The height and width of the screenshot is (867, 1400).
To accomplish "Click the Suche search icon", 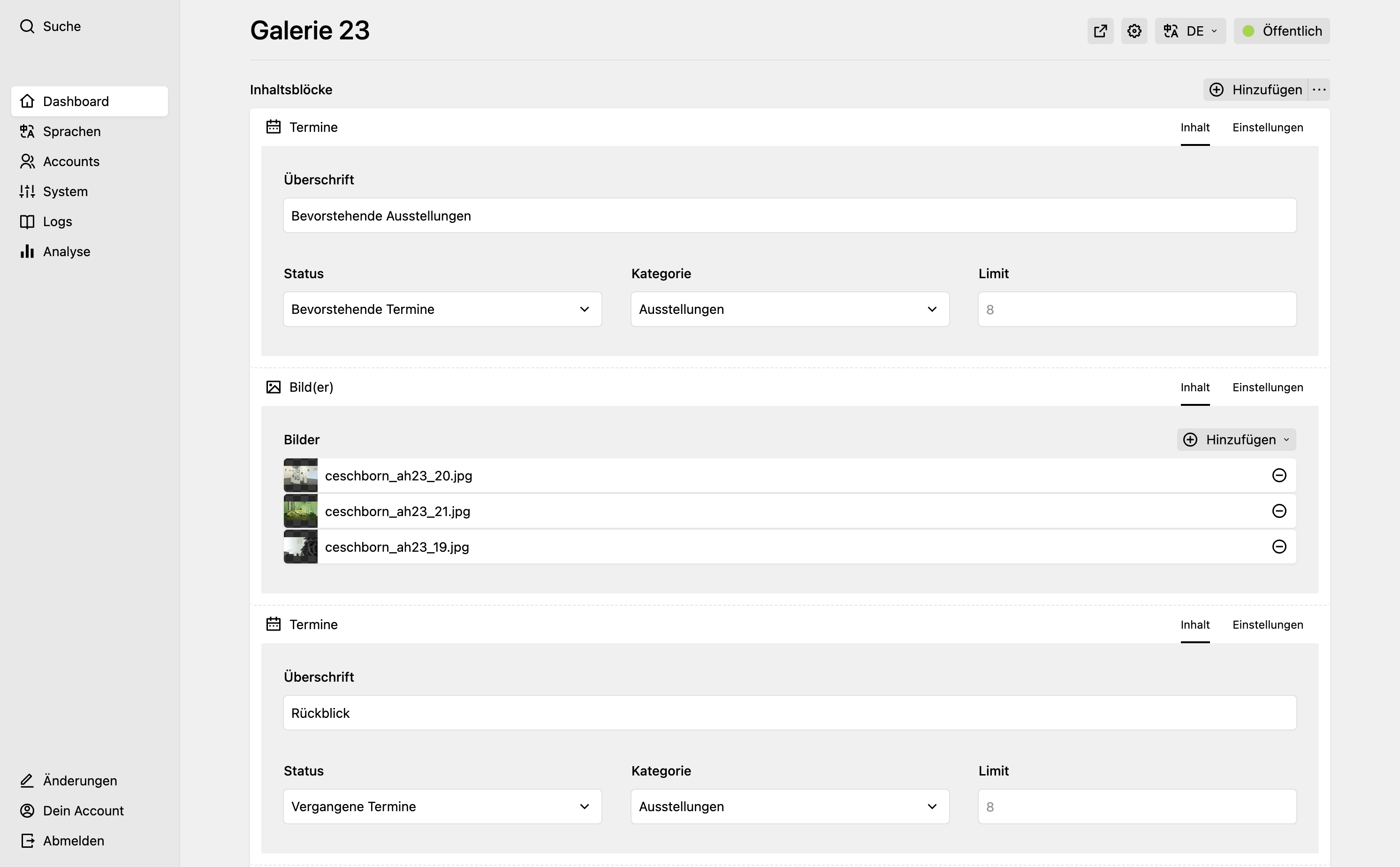I will [x=27, y=26].
